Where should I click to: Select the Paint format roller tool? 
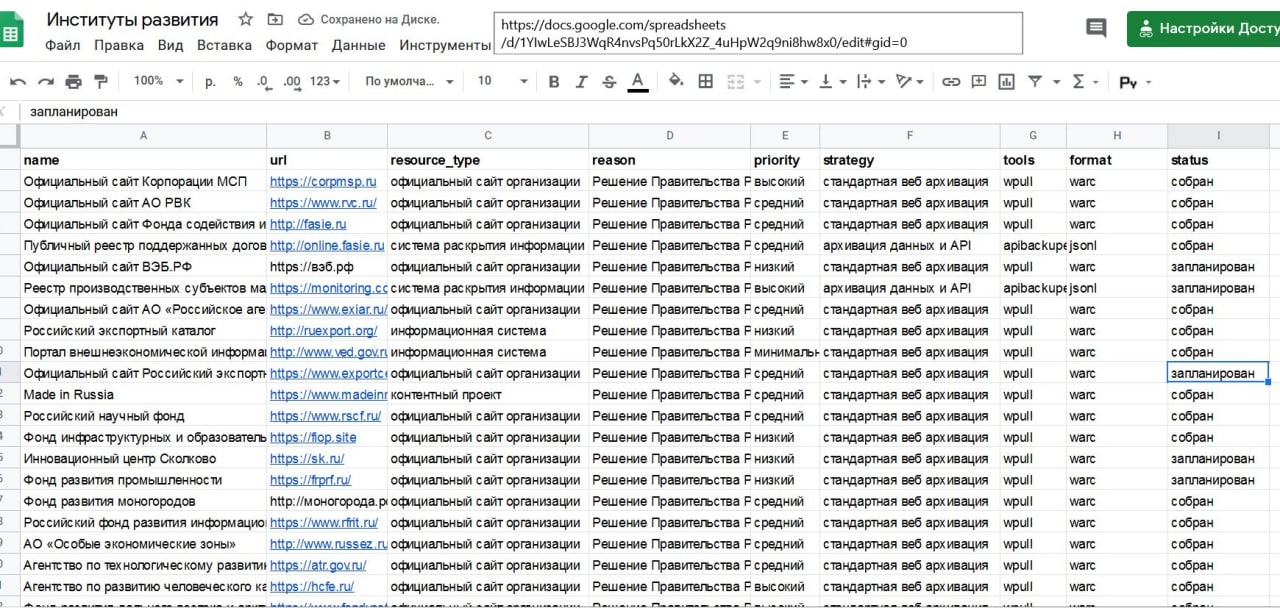(100, 81)
